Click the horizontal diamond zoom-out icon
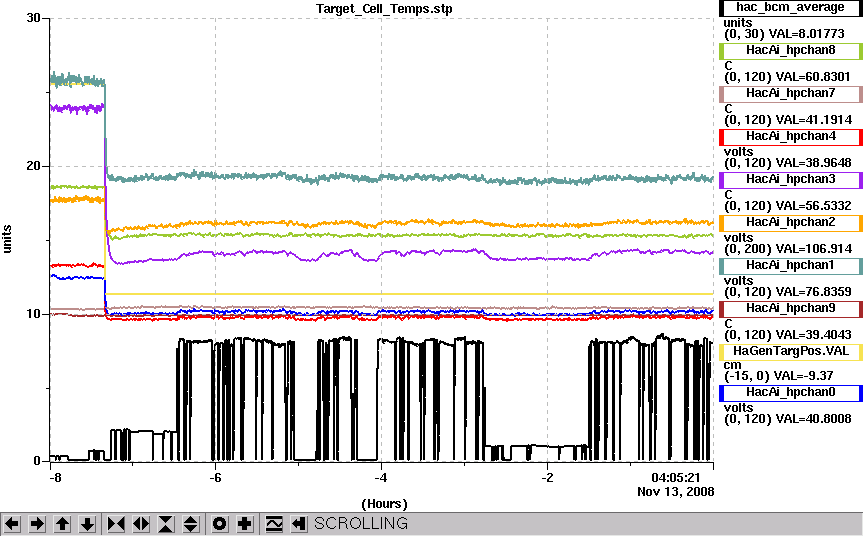 [141, 523]
